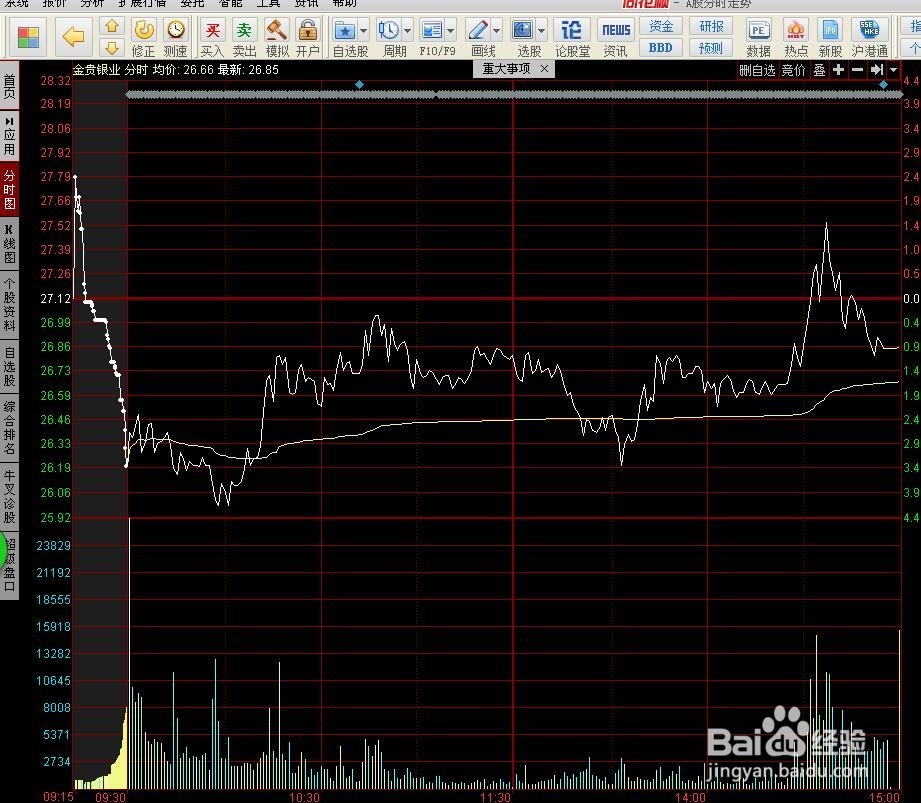Open the 委托 menu
921x803 pixels.
coord(192,4)
